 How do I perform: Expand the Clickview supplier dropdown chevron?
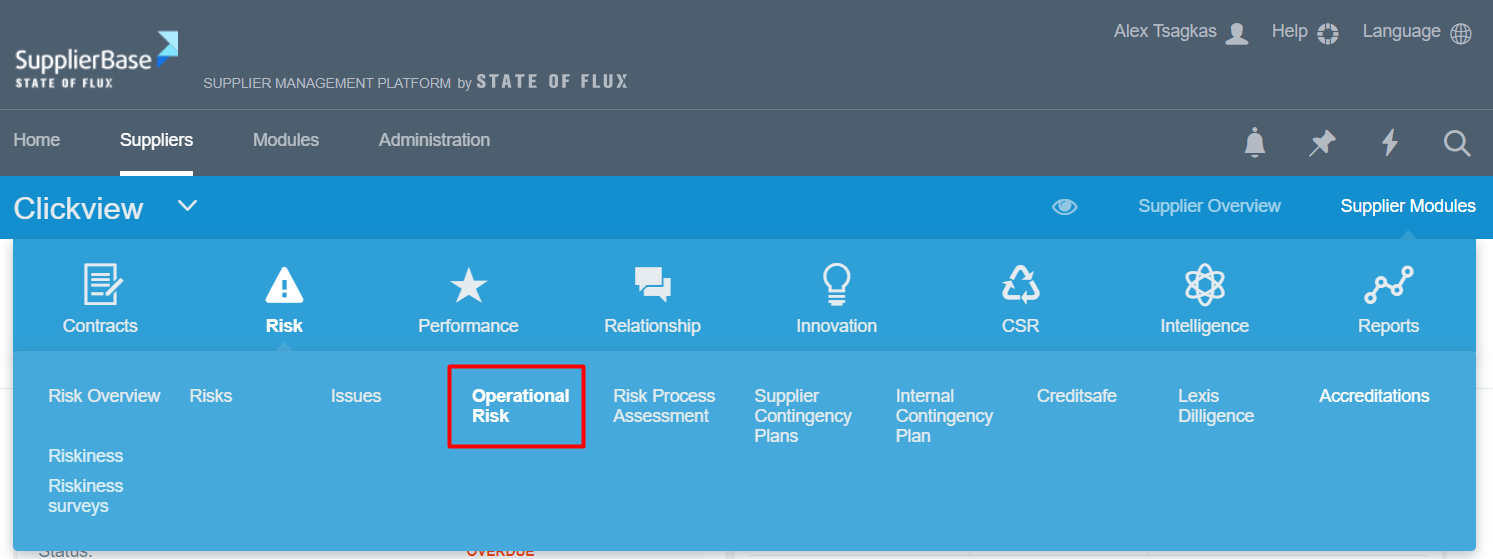pos(187,206)
